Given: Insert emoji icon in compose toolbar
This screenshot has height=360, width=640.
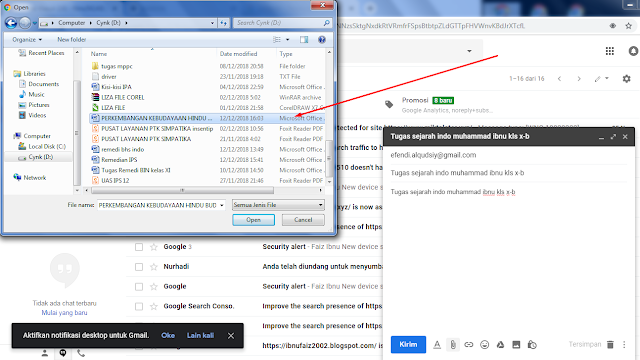Looking at the screenshot, I should (x=484, y=345).
